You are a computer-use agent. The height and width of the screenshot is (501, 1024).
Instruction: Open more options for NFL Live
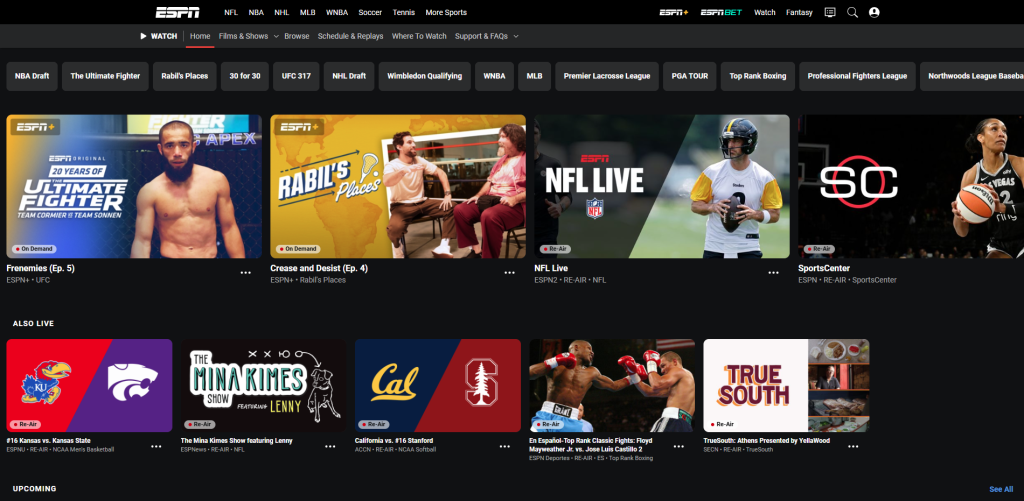point(773,273)
